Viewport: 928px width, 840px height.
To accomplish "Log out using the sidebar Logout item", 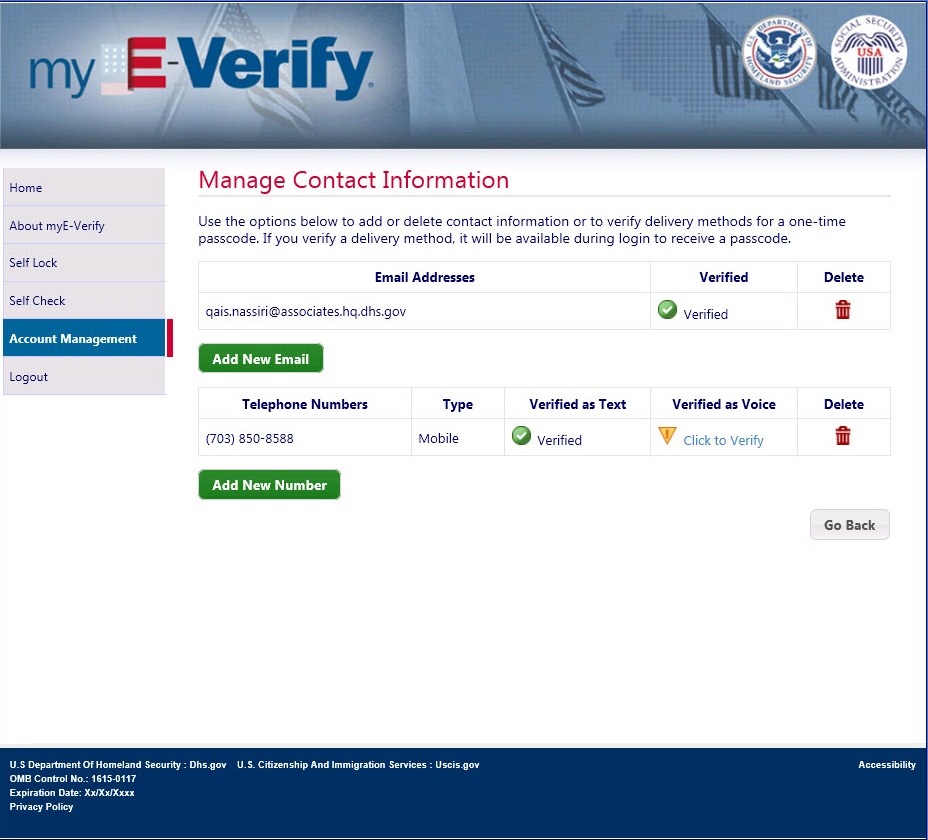I will tap(84, 376).
